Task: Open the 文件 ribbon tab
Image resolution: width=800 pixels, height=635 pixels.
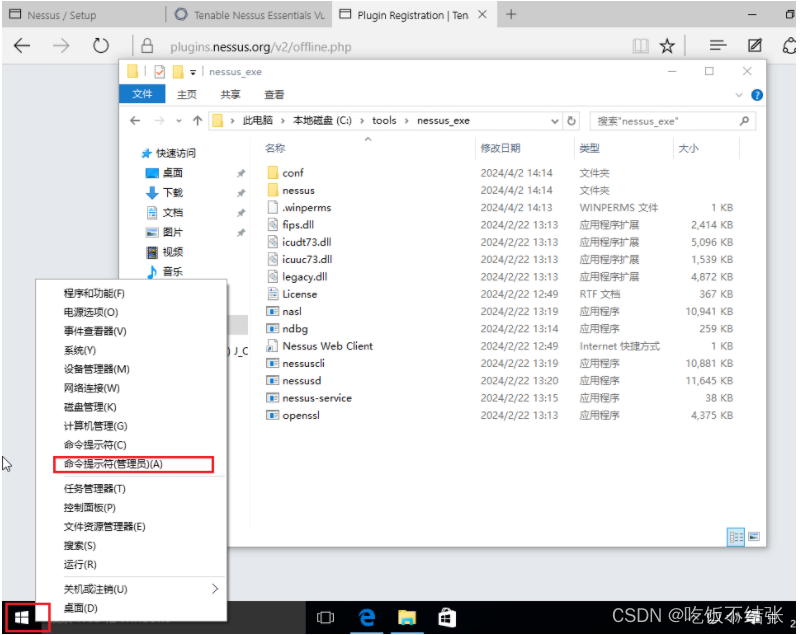Action: (142, 94)
